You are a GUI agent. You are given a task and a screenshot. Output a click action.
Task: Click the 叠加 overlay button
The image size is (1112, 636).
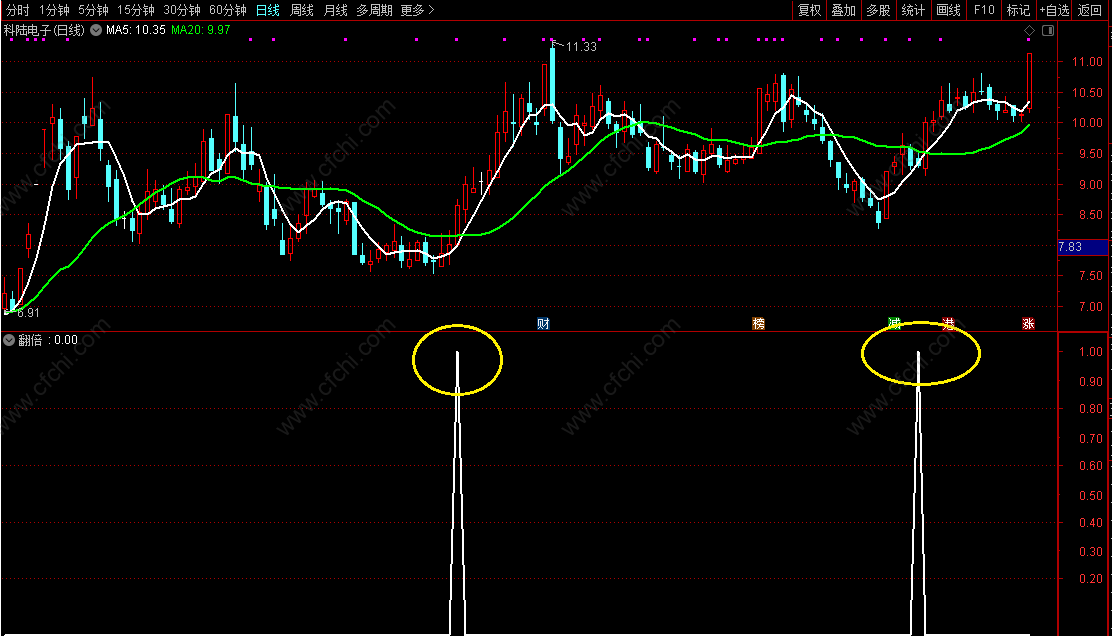(843, 10)
